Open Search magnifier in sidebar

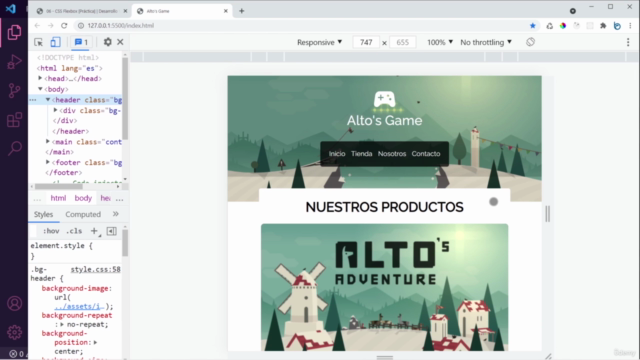[15, 149]
